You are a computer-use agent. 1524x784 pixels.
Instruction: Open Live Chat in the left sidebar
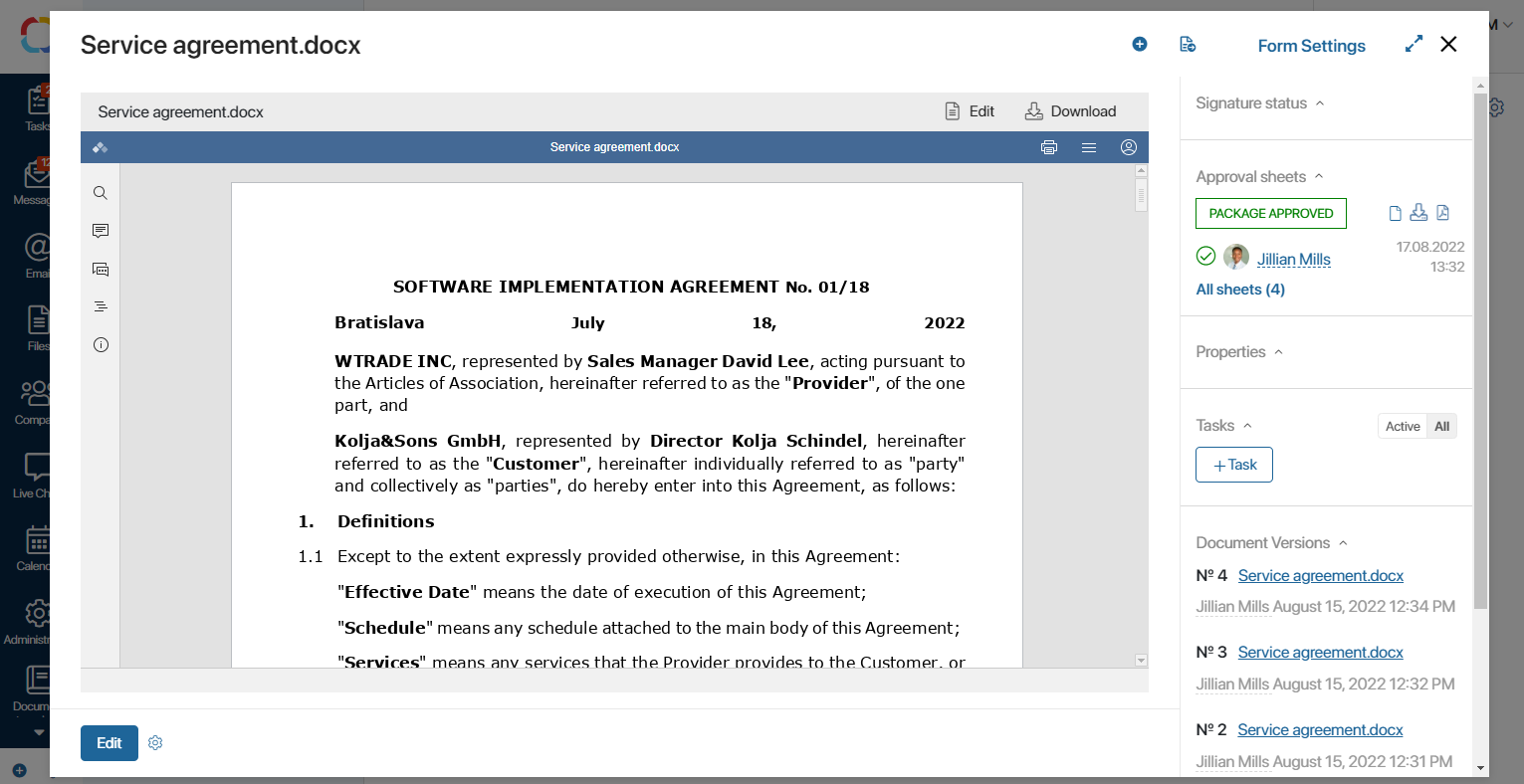click(33, 475)
